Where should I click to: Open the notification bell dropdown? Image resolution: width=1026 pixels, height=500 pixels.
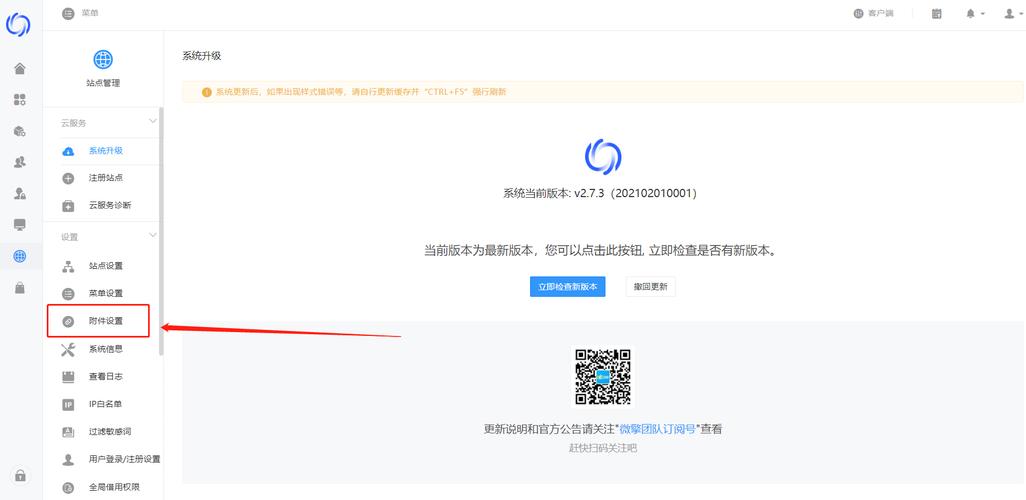(x=975, y=14)
